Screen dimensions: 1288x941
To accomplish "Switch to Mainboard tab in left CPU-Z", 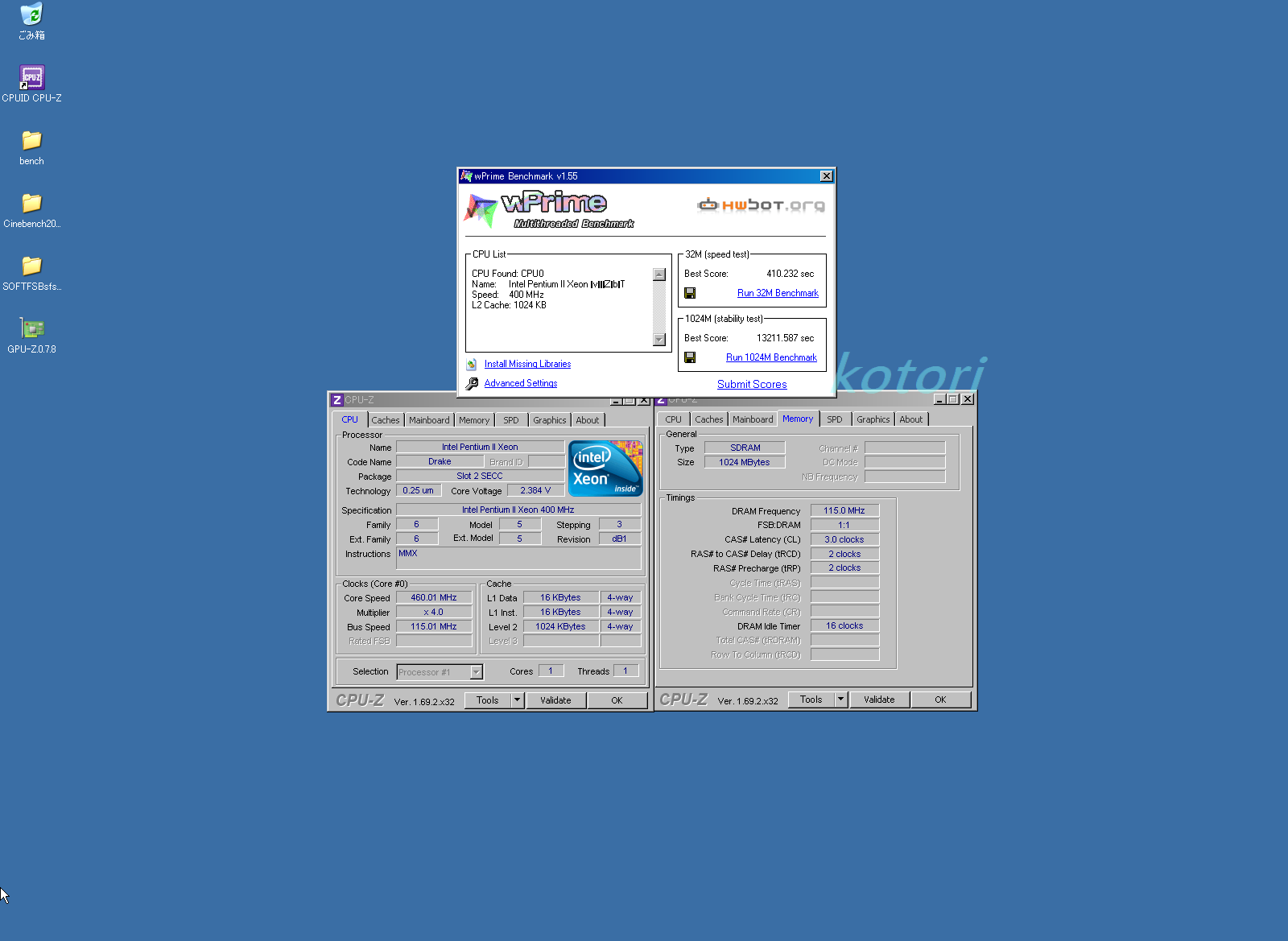I will [429, 420].
